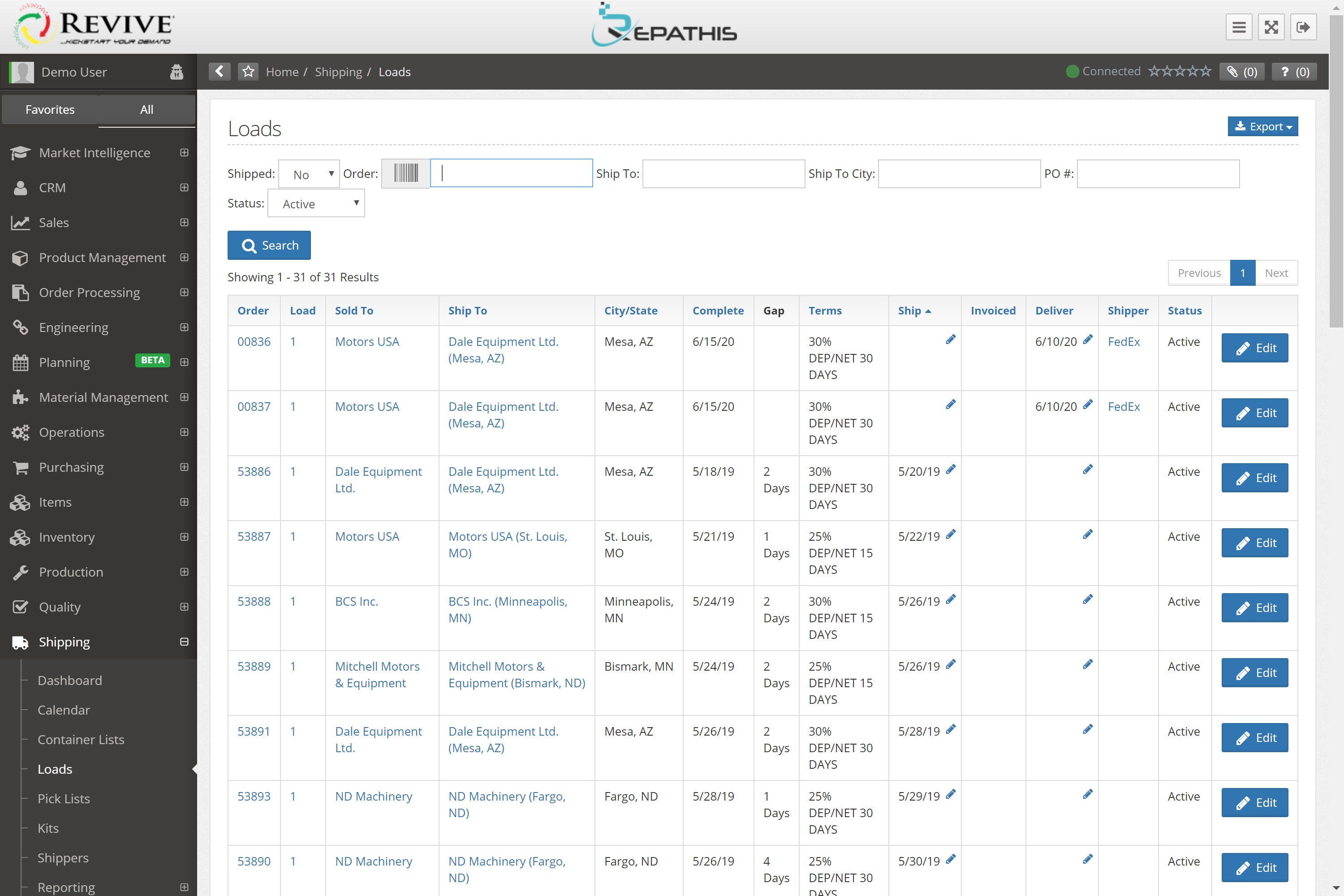This screenshot has width=1344, height=896.
Task: Click into the PO # input field
Action: coord(1158,174)
